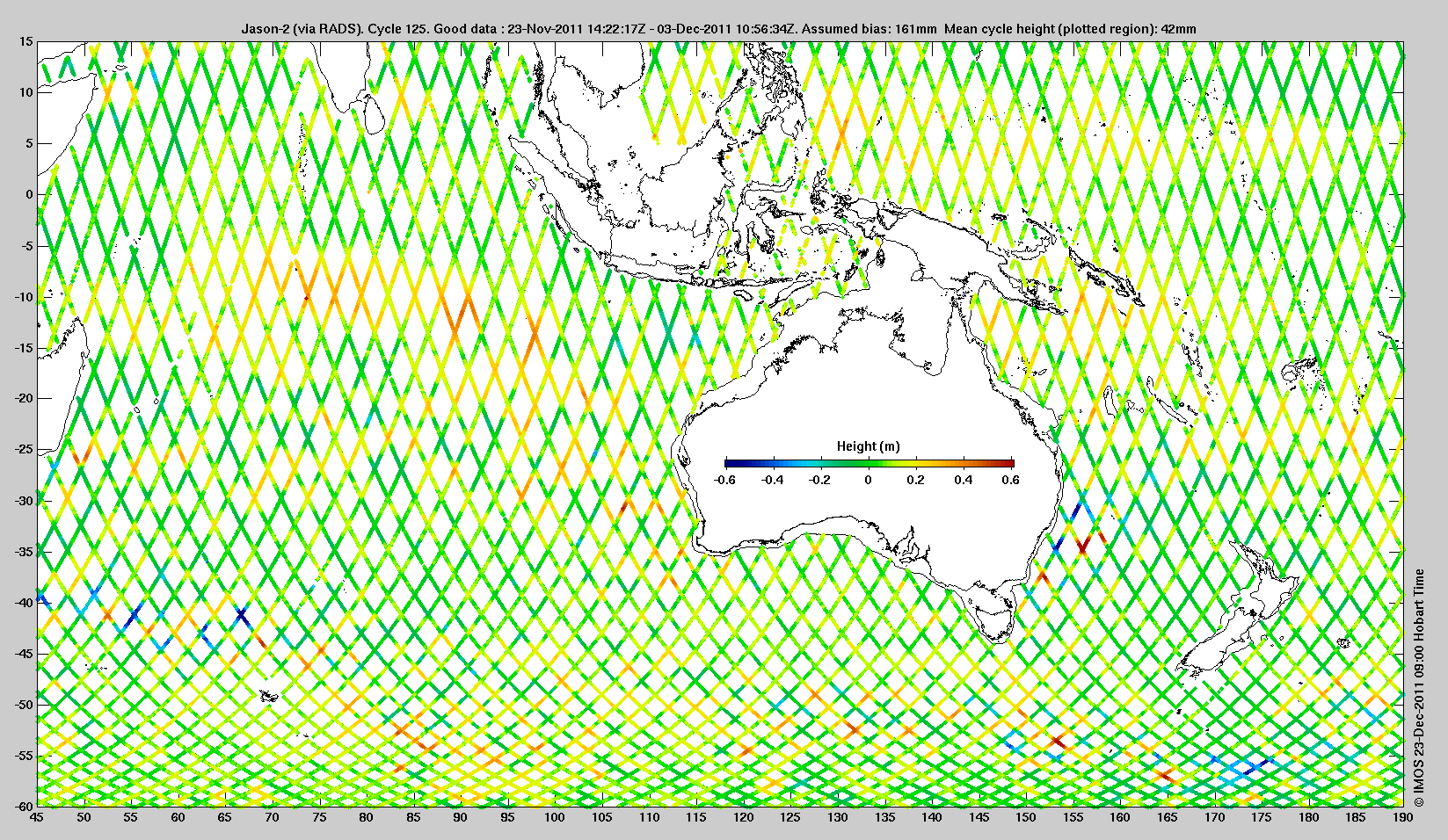Image resolution: width=1448 pixels, height=840 pixels.
Task: Click the longitude tick label 155
Action: 1073,817
